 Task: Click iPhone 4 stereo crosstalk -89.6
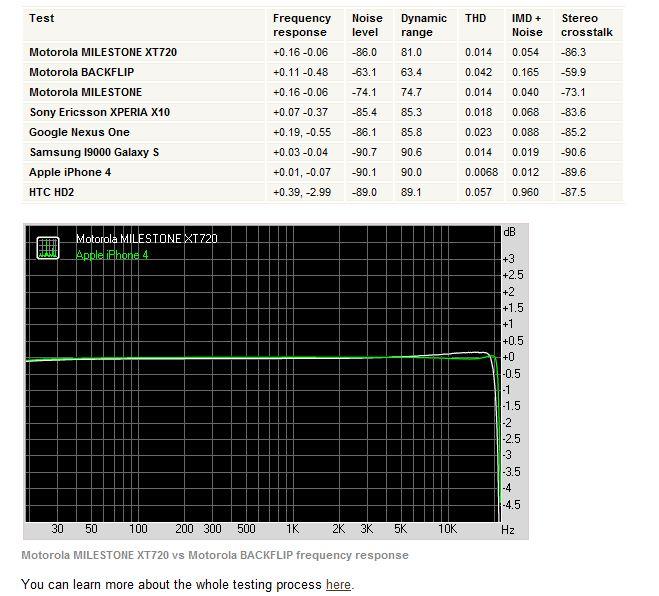[573, 172]
